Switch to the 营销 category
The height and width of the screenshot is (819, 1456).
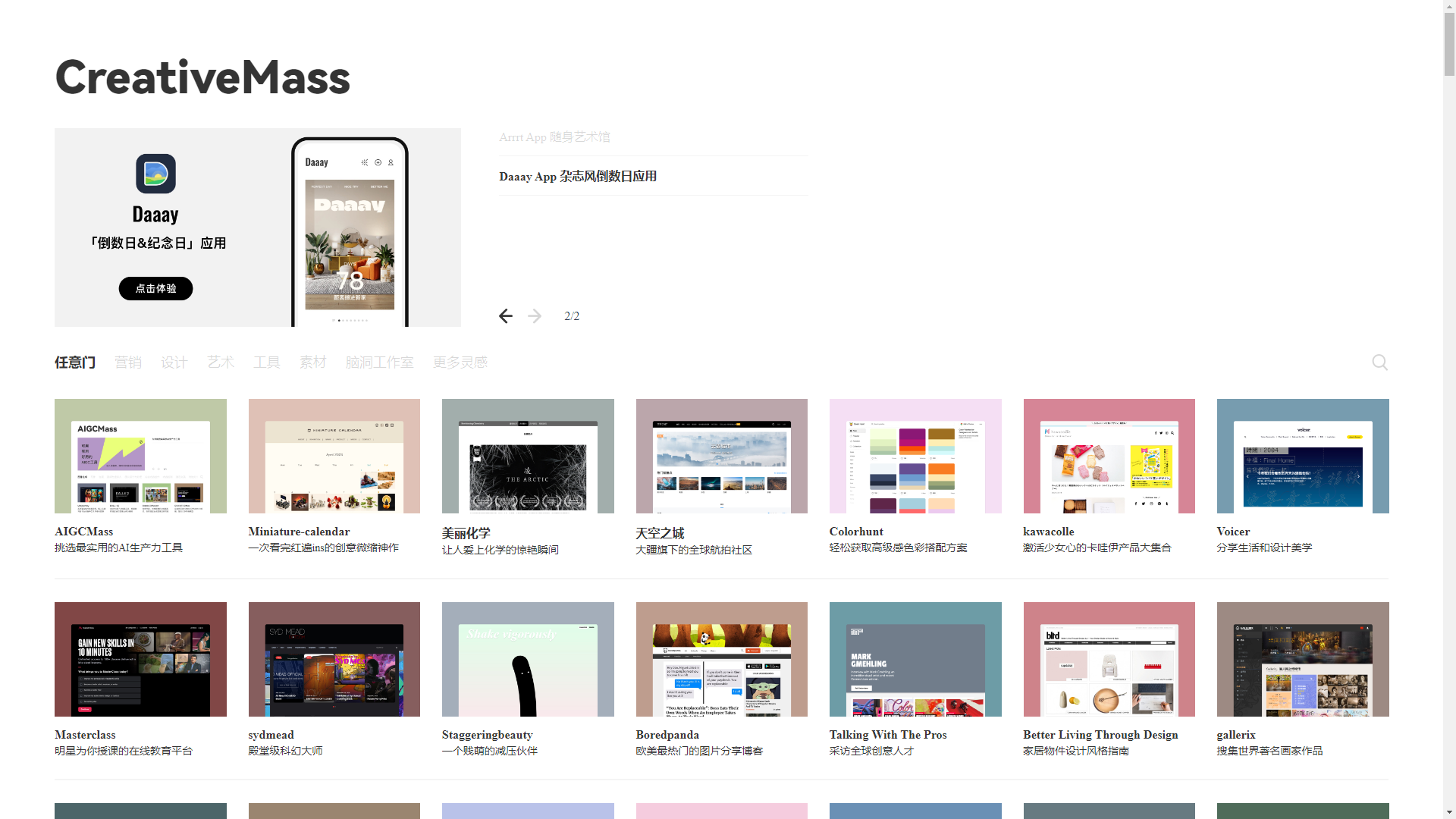[127, 362]
